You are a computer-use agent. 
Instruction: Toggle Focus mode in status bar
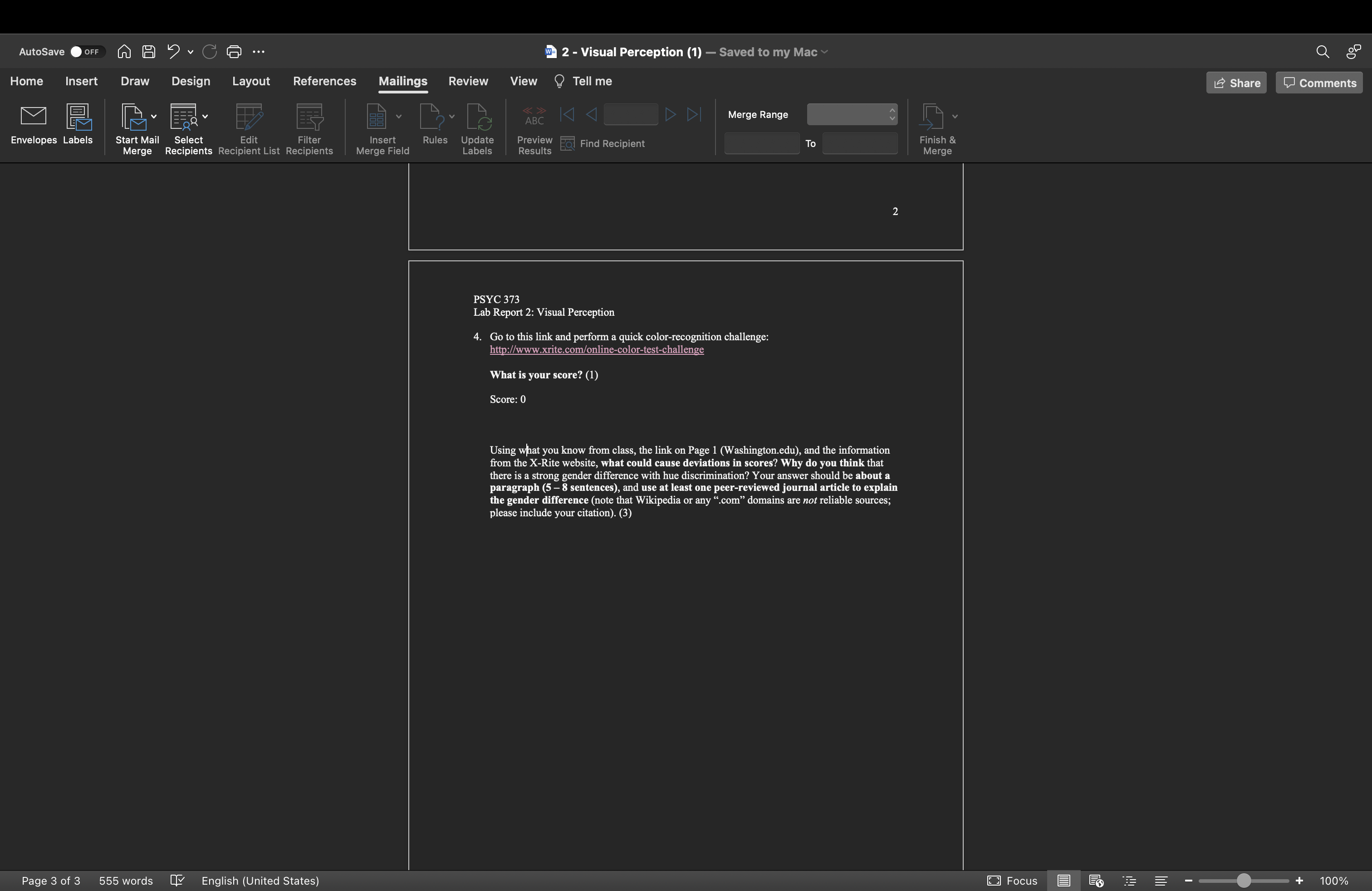pyautogui.click(x=1012, y=881)
